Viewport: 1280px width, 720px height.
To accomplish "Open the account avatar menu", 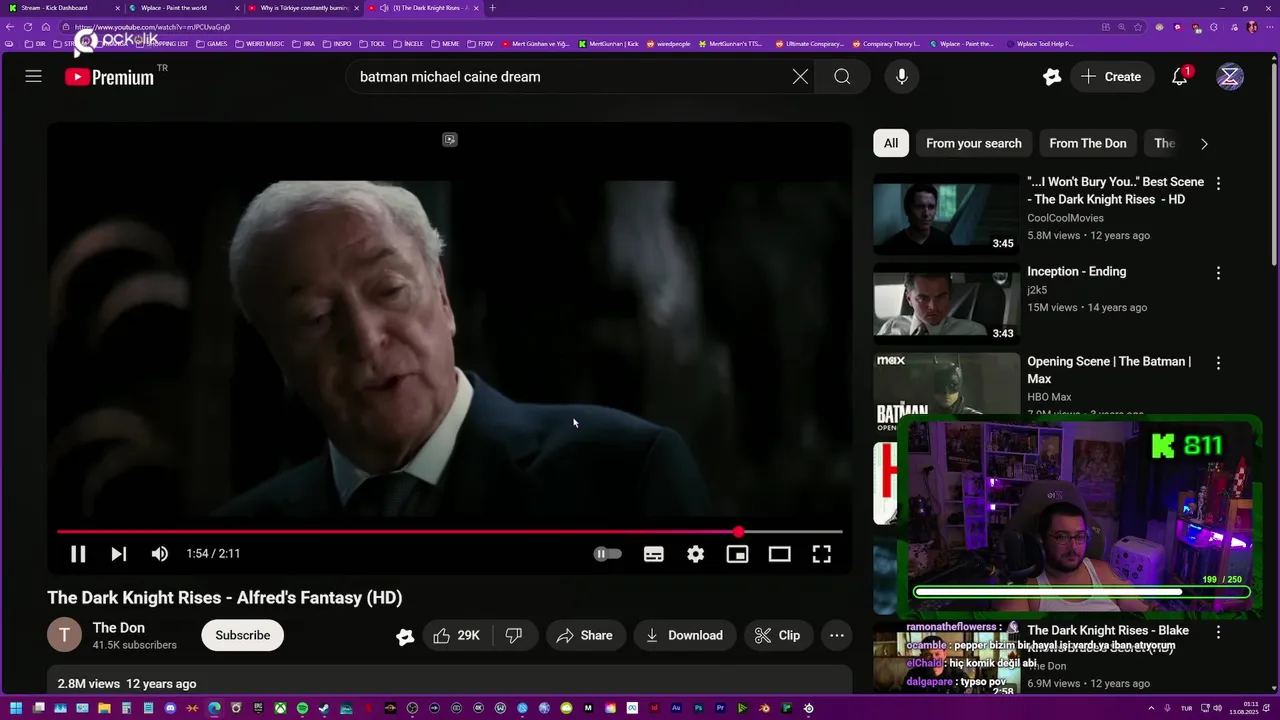I will point(1230,76).
